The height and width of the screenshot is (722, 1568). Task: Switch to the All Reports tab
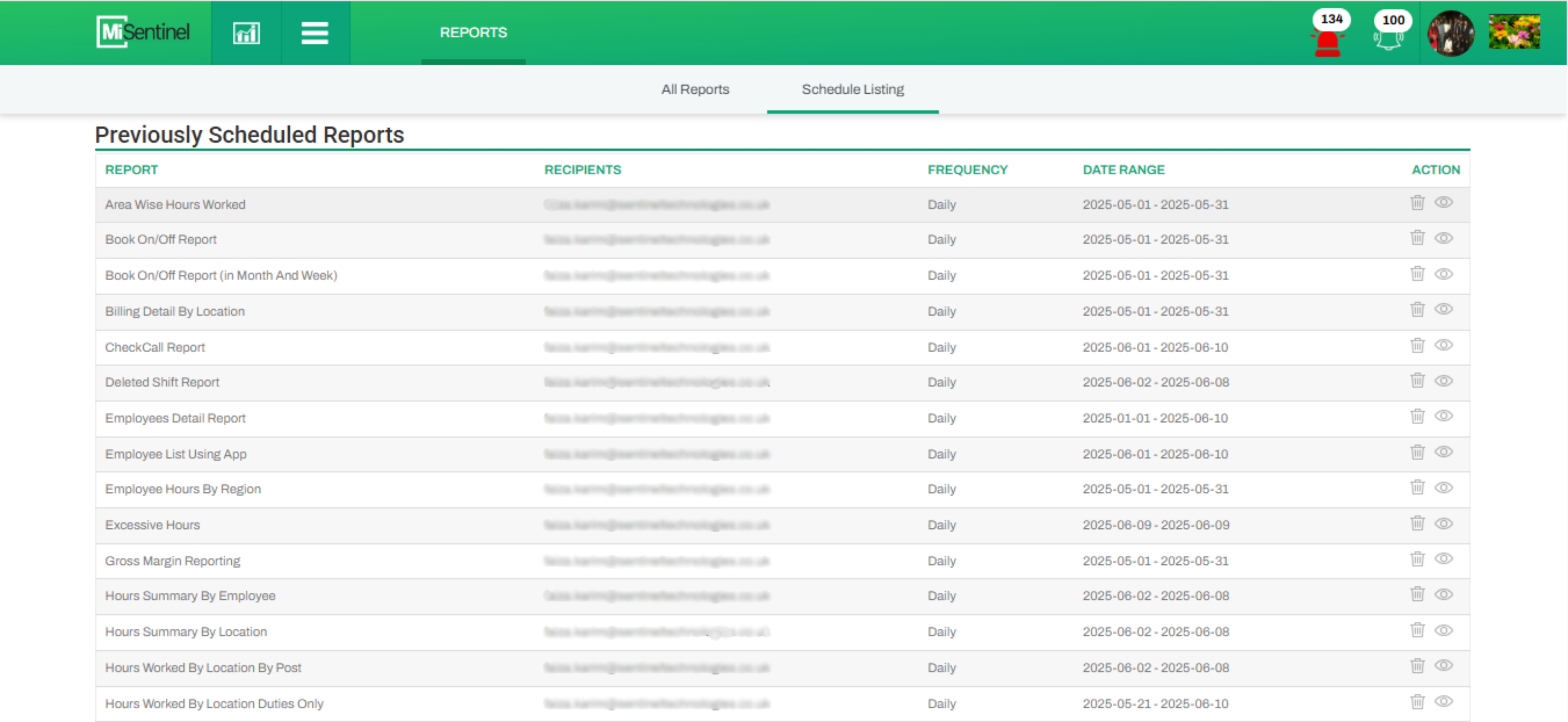[694, 90]
